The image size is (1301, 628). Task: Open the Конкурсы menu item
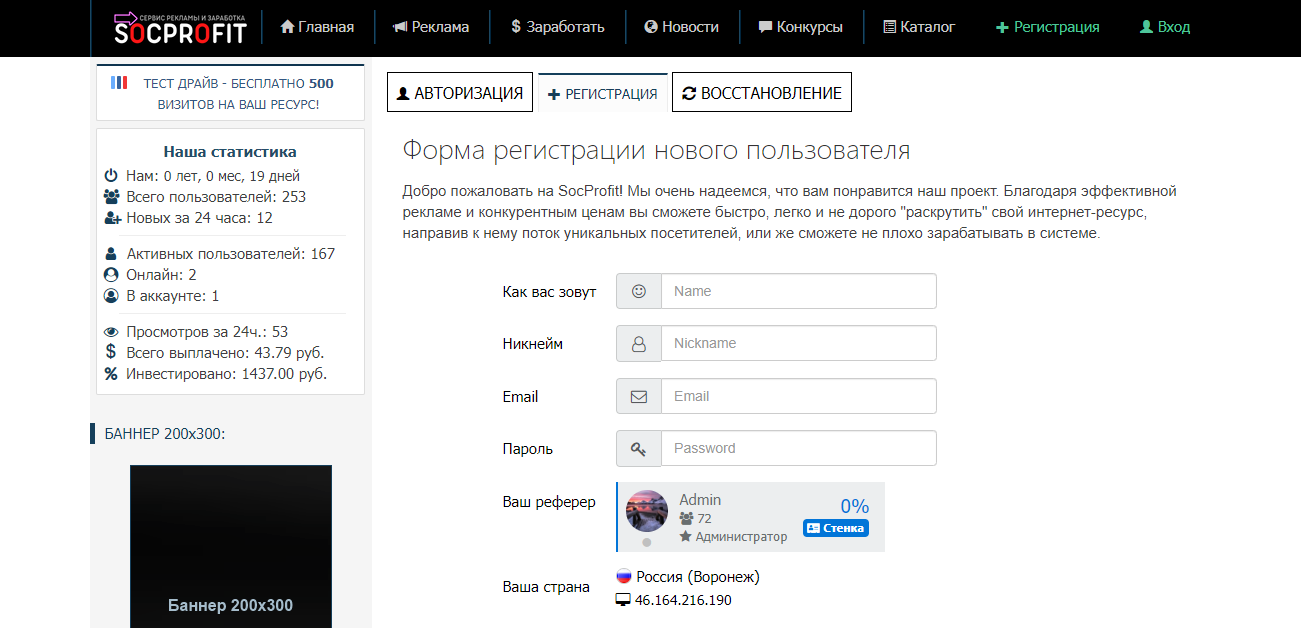pyautogui.click(x=801, y=27)
